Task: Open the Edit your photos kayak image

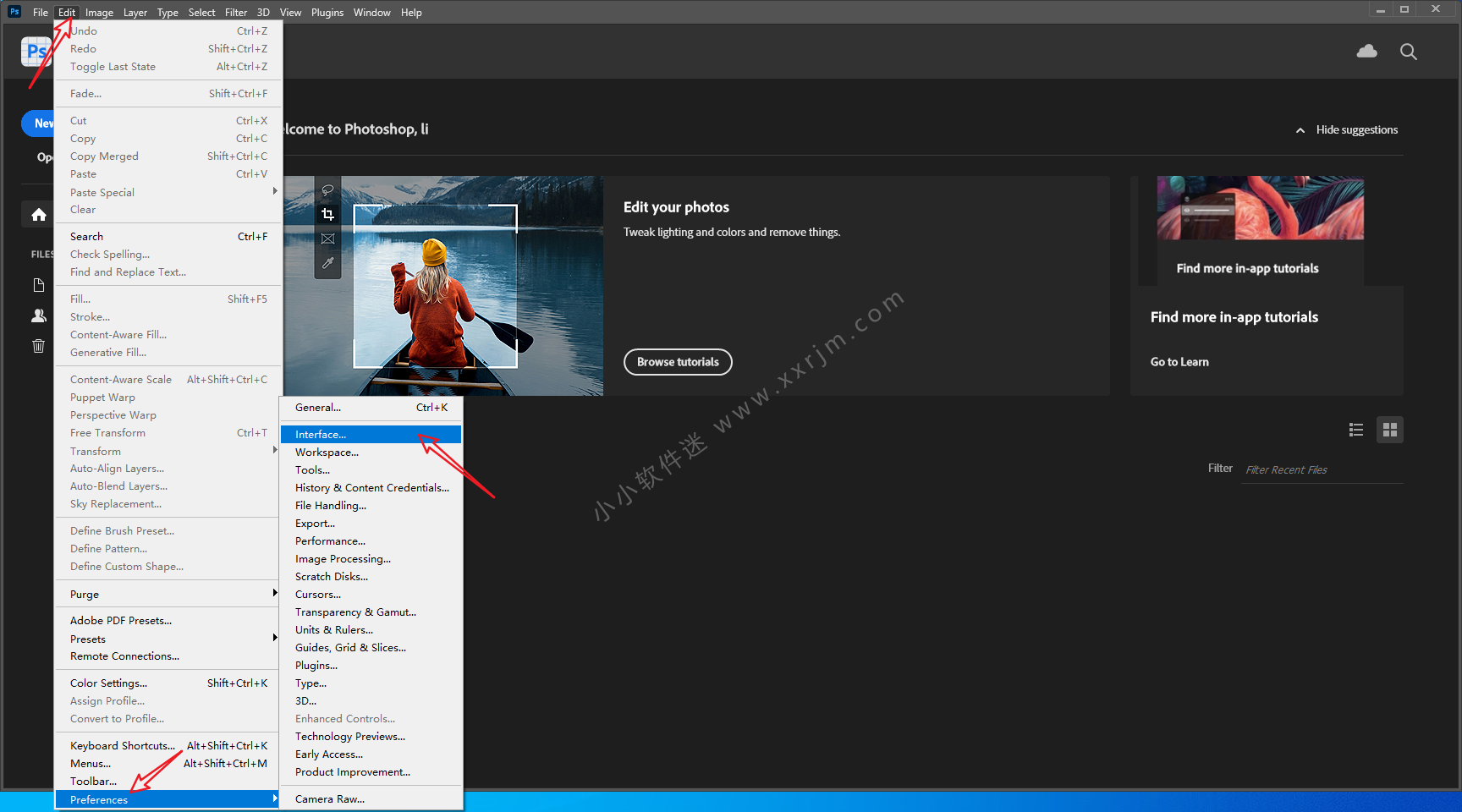Action: (443, 286)
